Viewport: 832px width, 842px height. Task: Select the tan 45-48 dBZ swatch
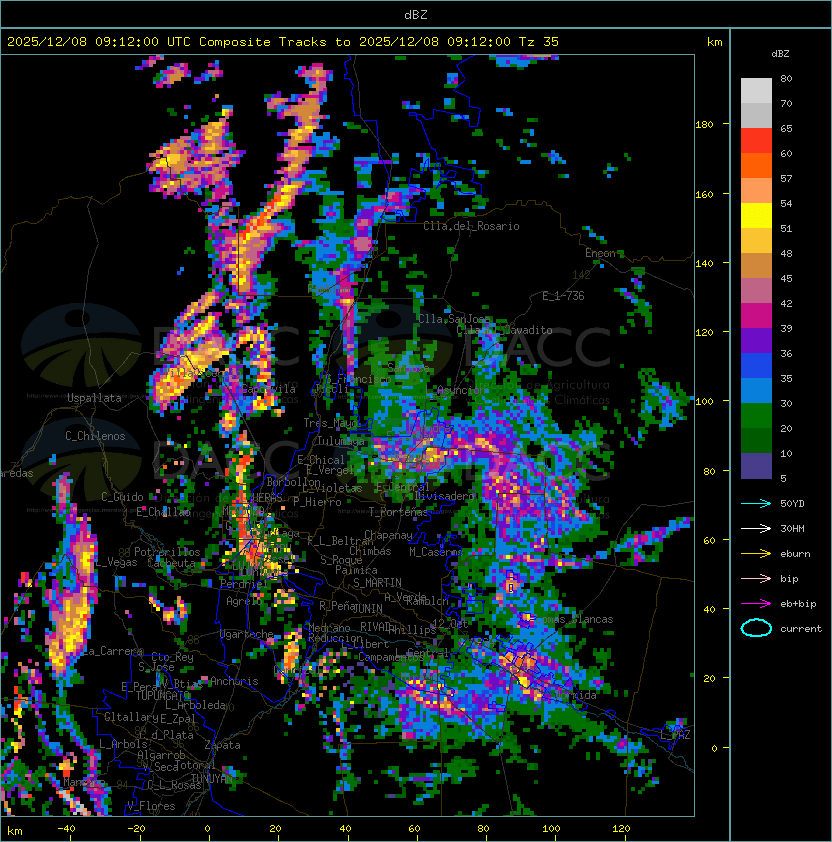(x=756, y=266)
